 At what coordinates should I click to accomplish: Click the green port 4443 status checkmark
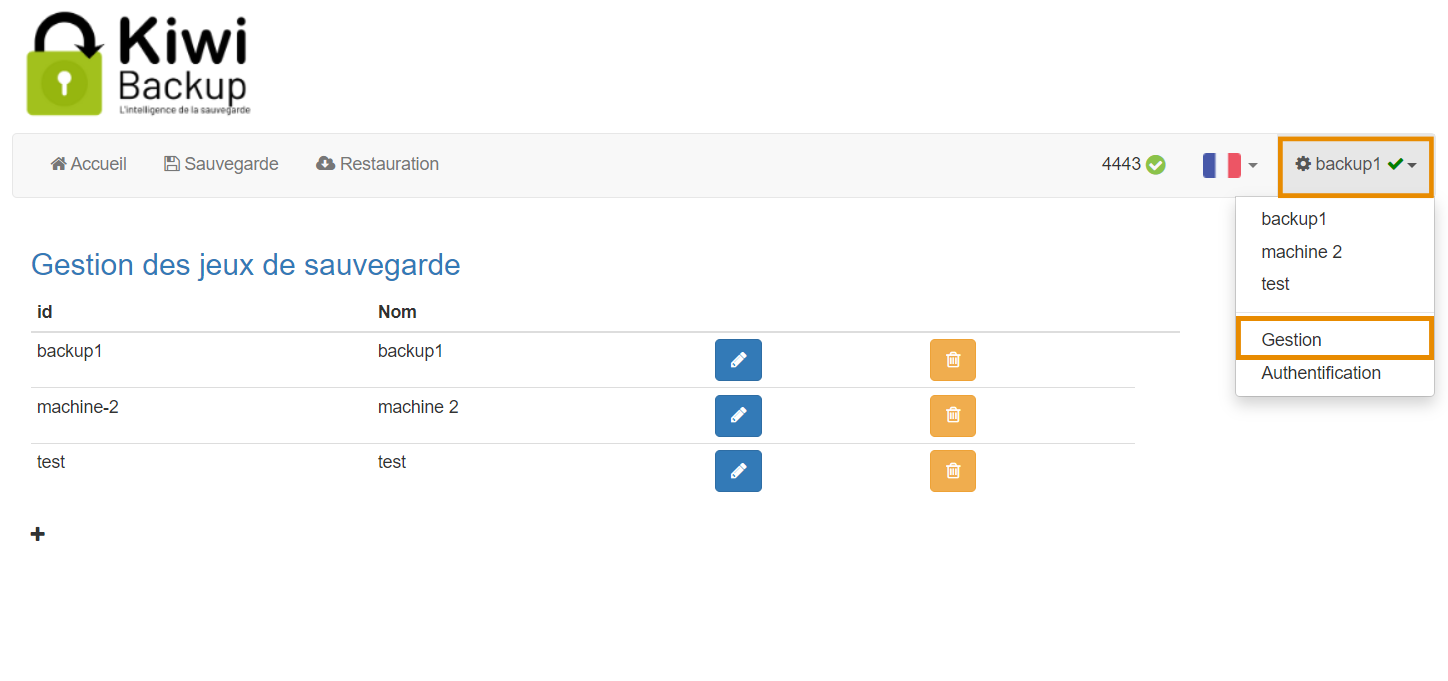[1156, 165]
